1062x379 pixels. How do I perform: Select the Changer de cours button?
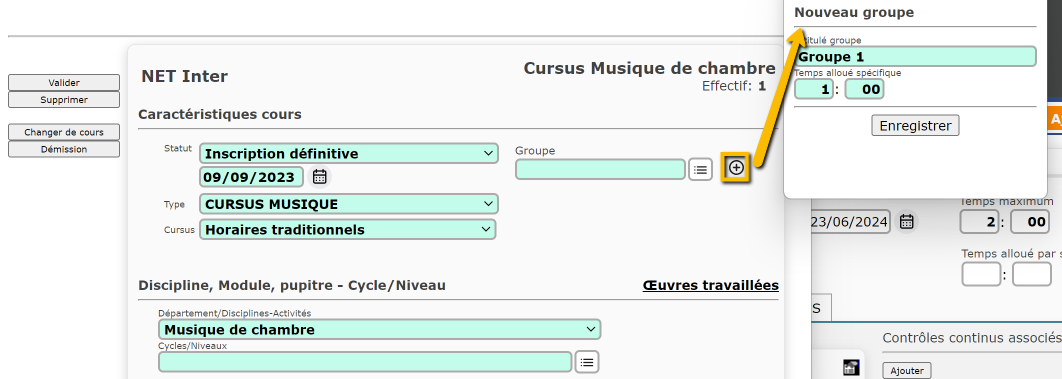(64, 132)
